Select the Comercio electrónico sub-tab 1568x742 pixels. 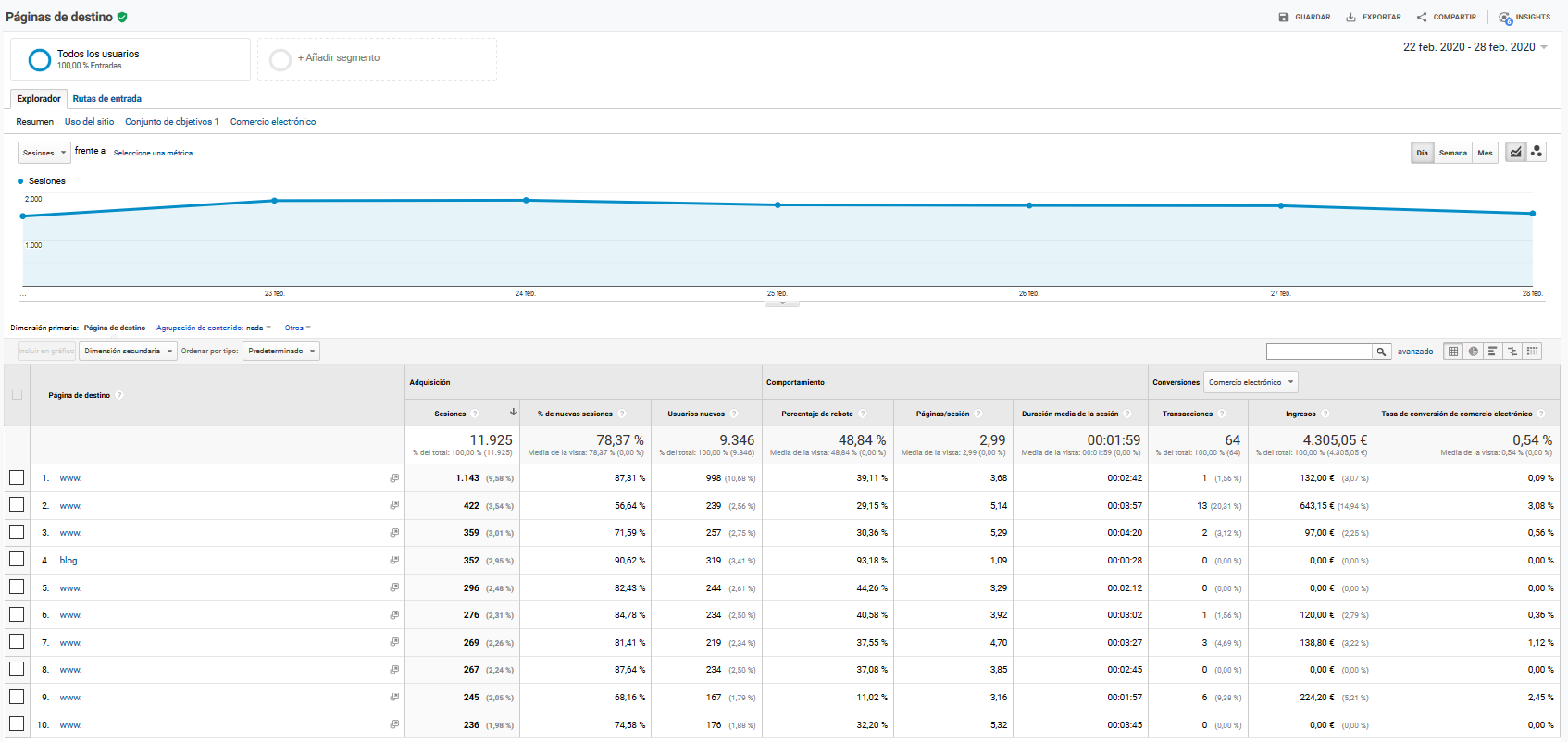(x=273, y=122)
